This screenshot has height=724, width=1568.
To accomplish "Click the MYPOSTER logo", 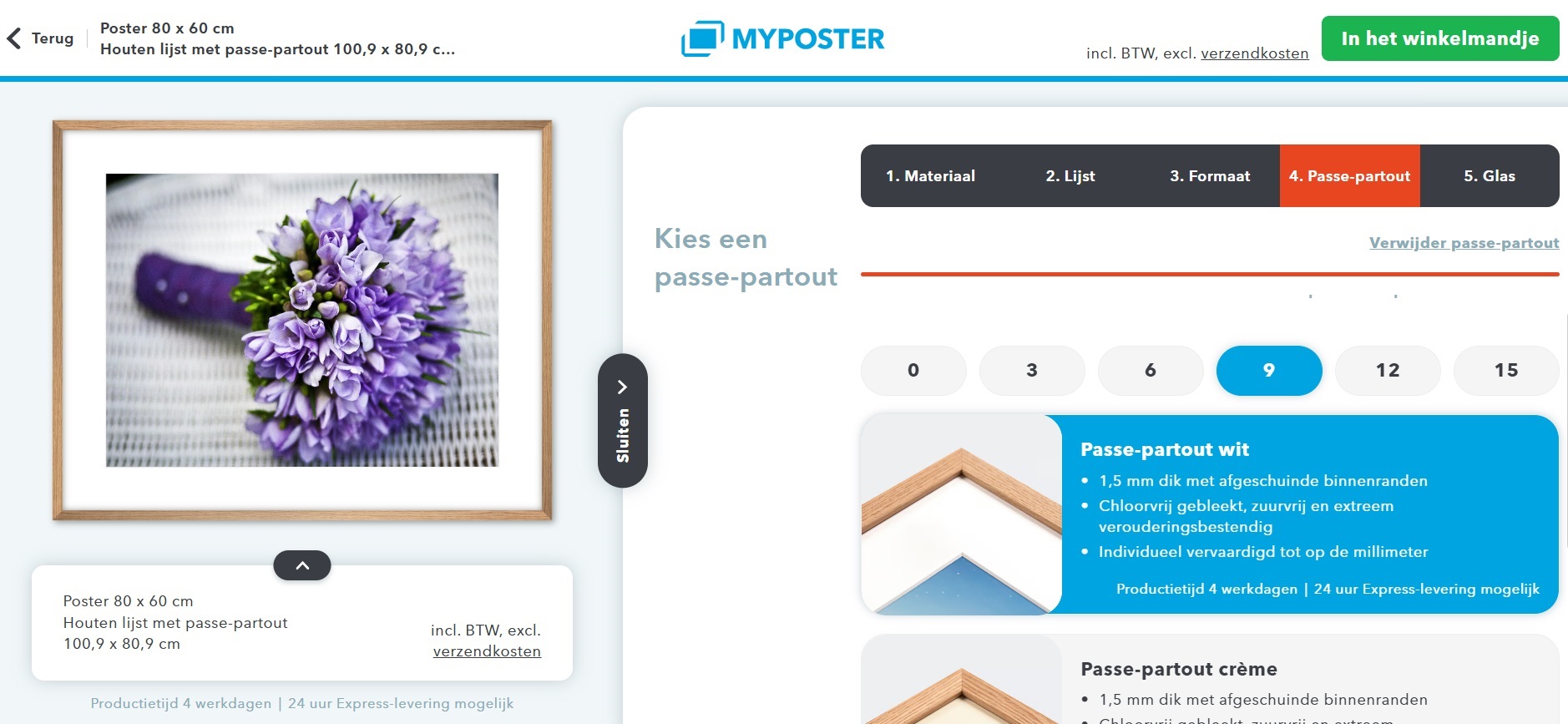I will click(782, 38).
